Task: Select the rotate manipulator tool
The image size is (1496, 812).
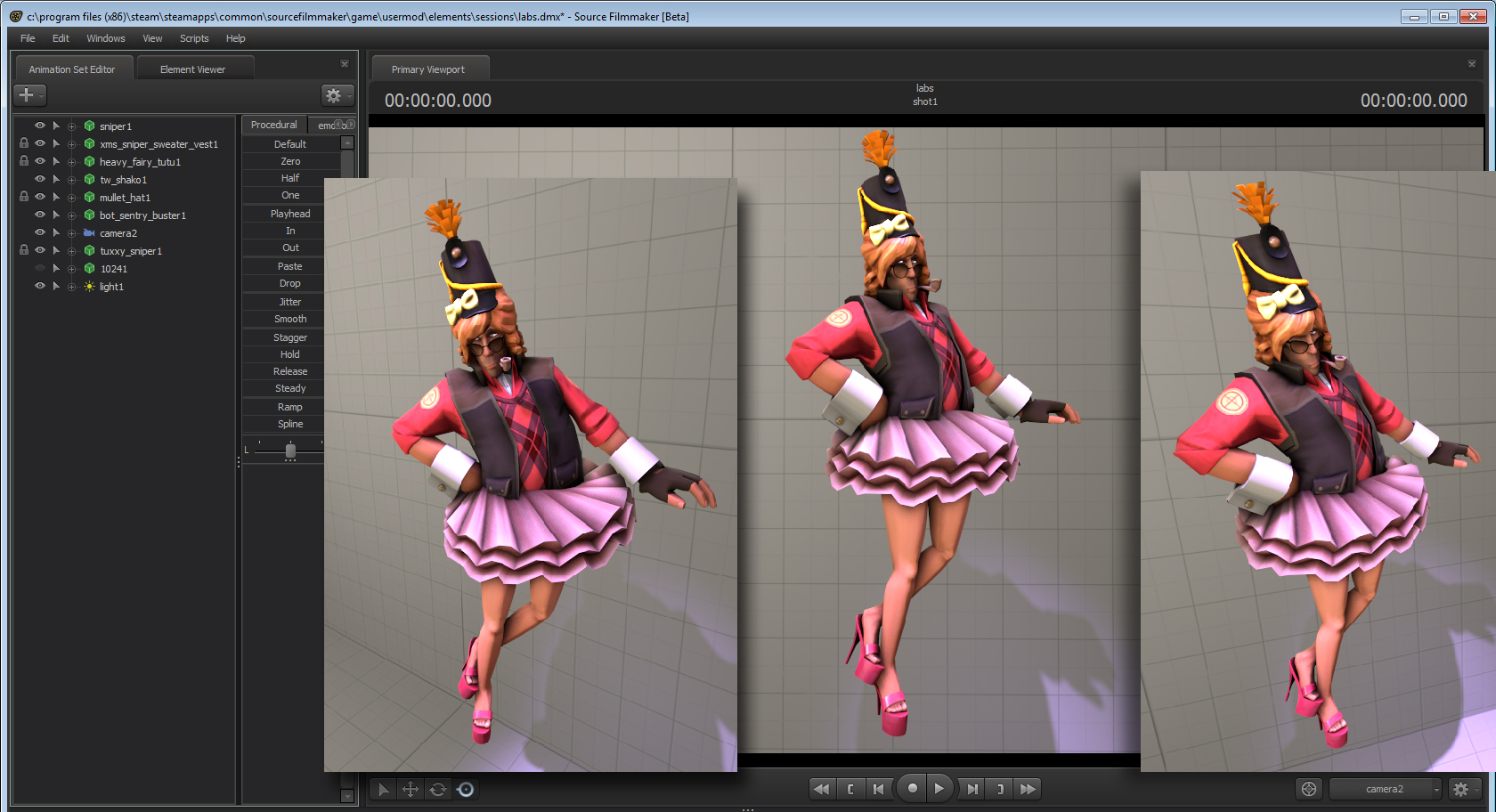Action: coord(438,789)
